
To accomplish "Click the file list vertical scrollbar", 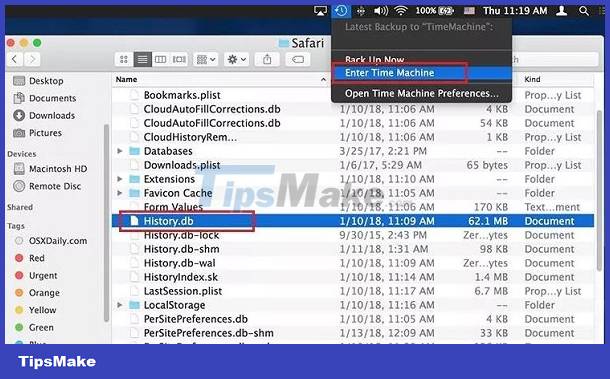I will click(x=600, y=191).
